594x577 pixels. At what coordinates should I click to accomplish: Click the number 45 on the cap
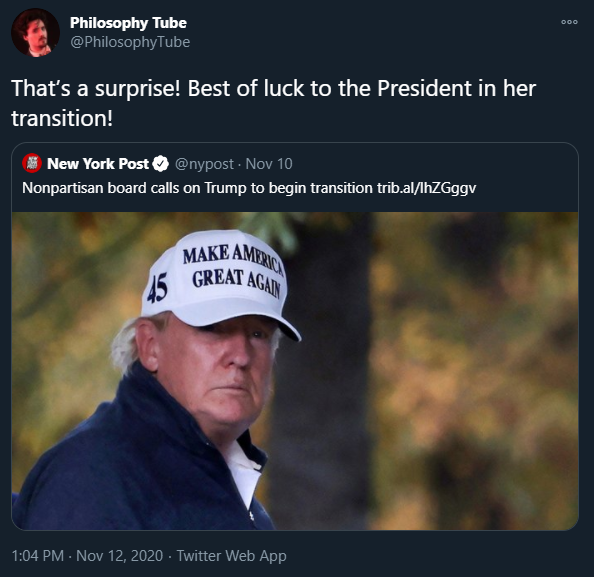point(157,289)
